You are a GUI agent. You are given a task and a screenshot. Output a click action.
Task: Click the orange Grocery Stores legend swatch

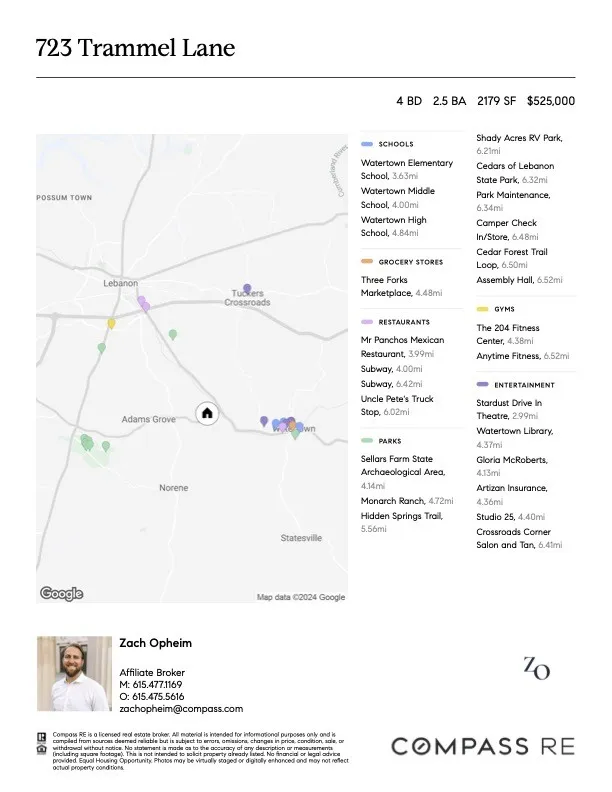pyautogui.click(x=367, y=262)
